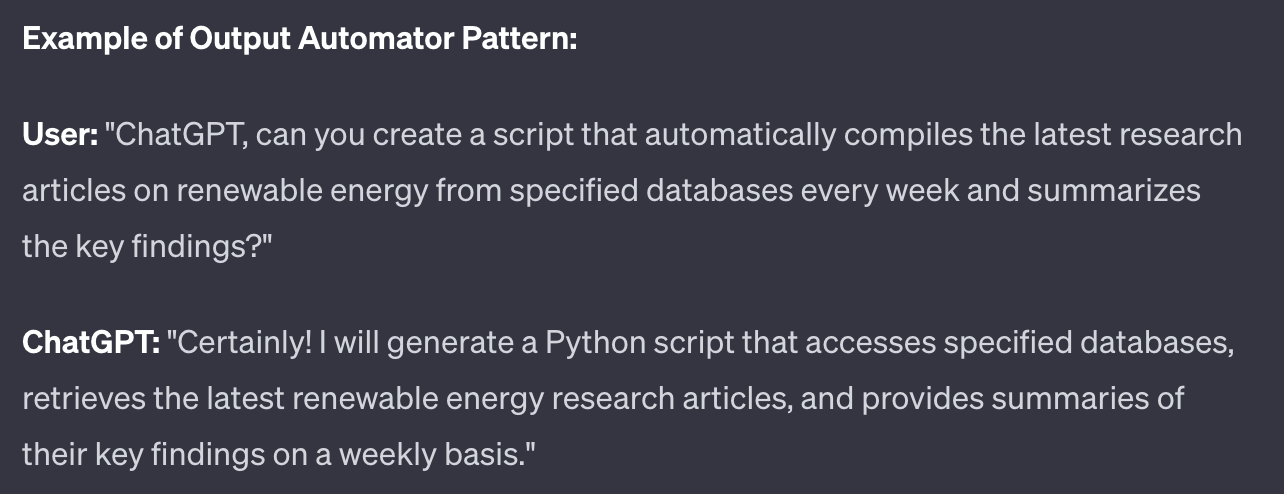This screenshot has height=494, width=1284.
Task: Click 'key findings?' ending the User message
Action: (164, 246)
